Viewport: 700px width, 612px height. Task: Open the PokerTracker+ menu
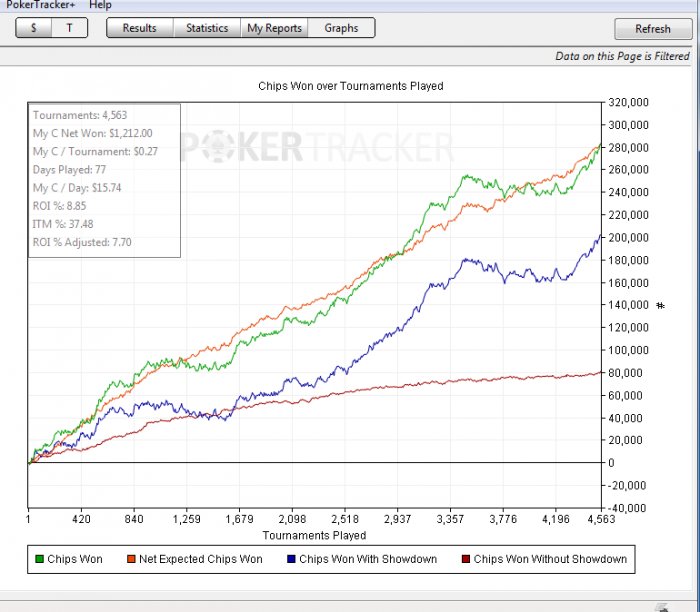click(x=40, y=4)
